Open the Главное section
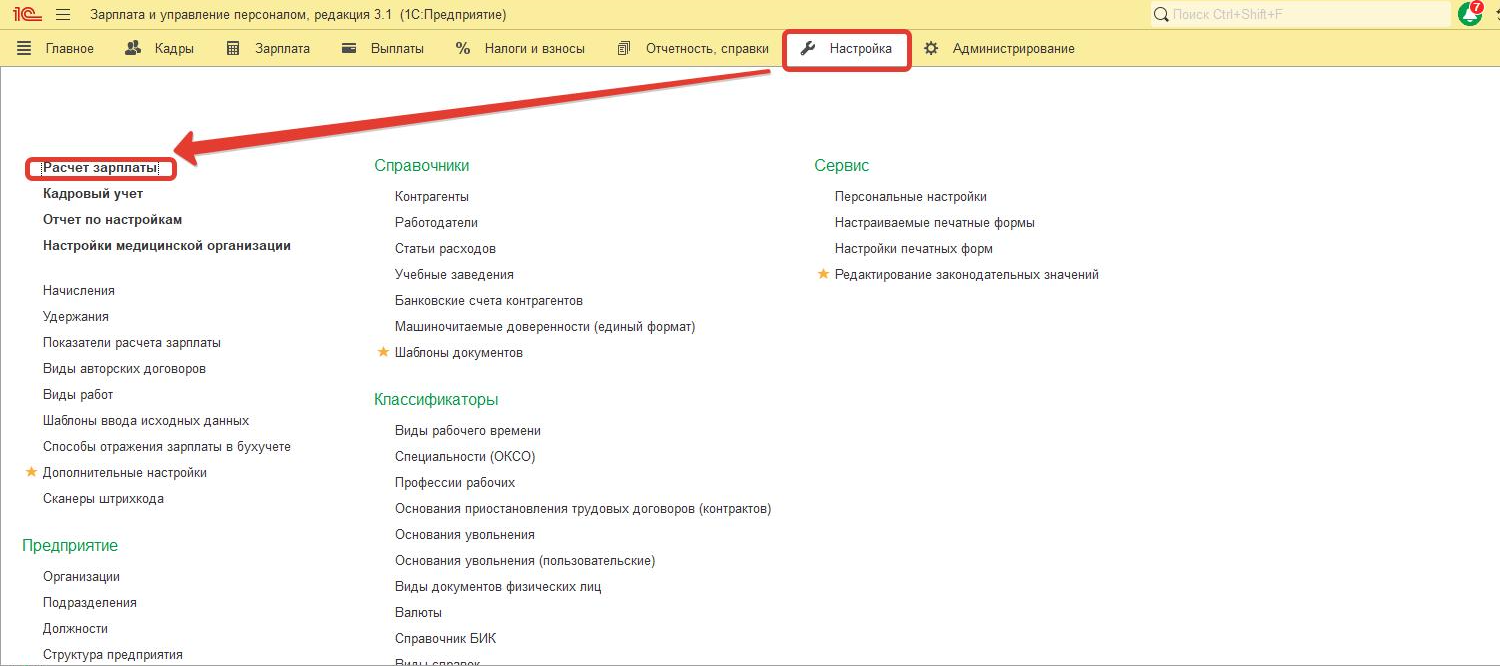The height and width of the screenshot is (666, 1500). (x=56, y=48)
